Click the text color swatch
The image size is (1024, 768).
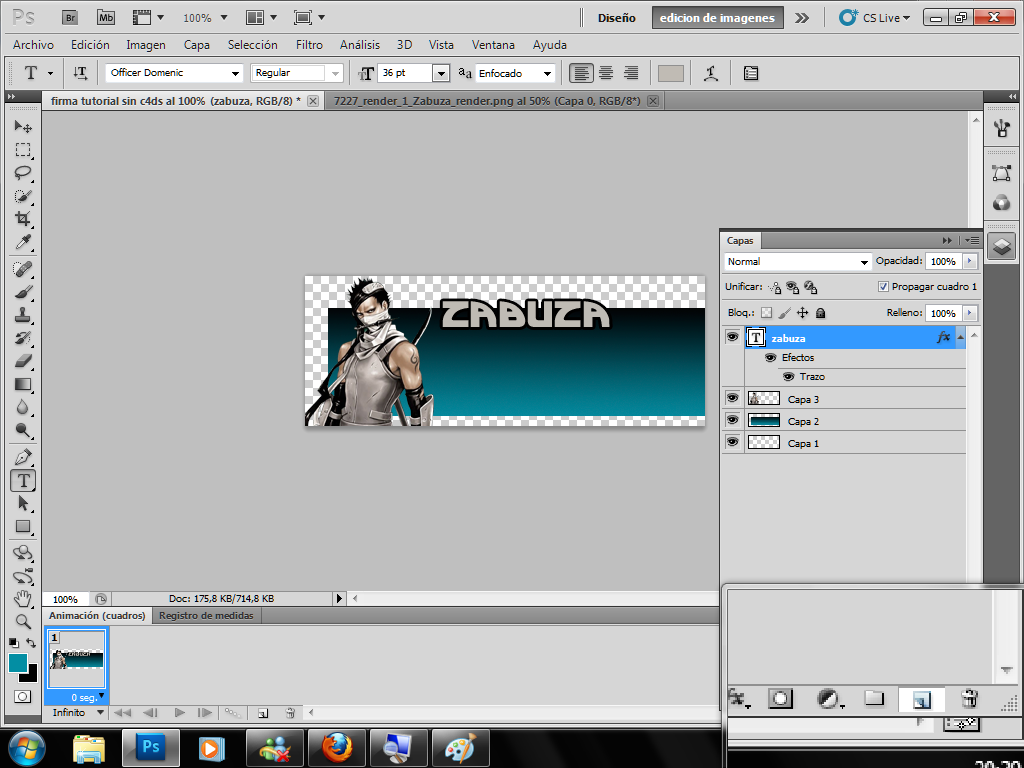click(671, 73)
